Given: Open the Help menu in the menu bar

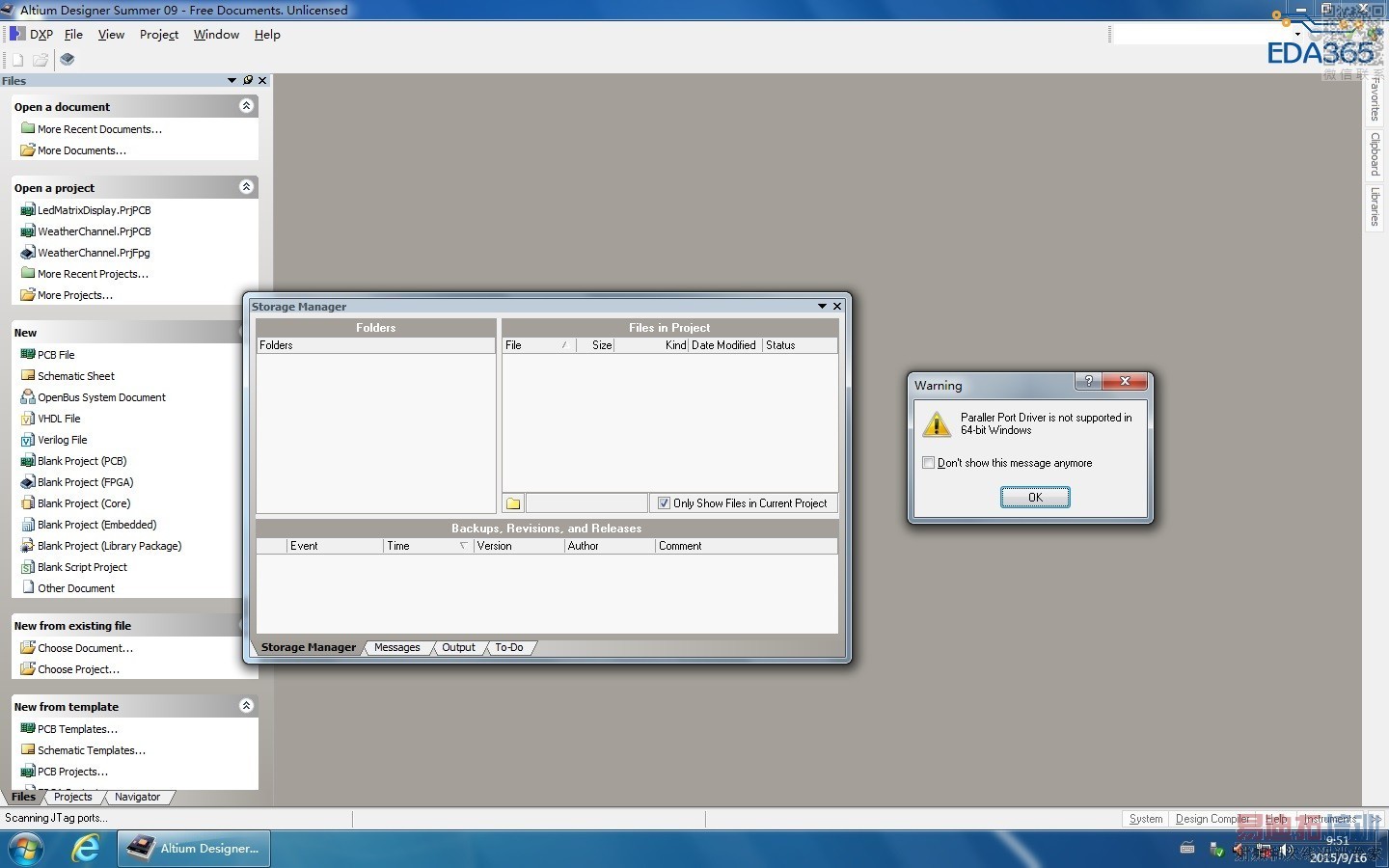Looking at the screenshot, I should pyautogui.click(x=267, y=34).
